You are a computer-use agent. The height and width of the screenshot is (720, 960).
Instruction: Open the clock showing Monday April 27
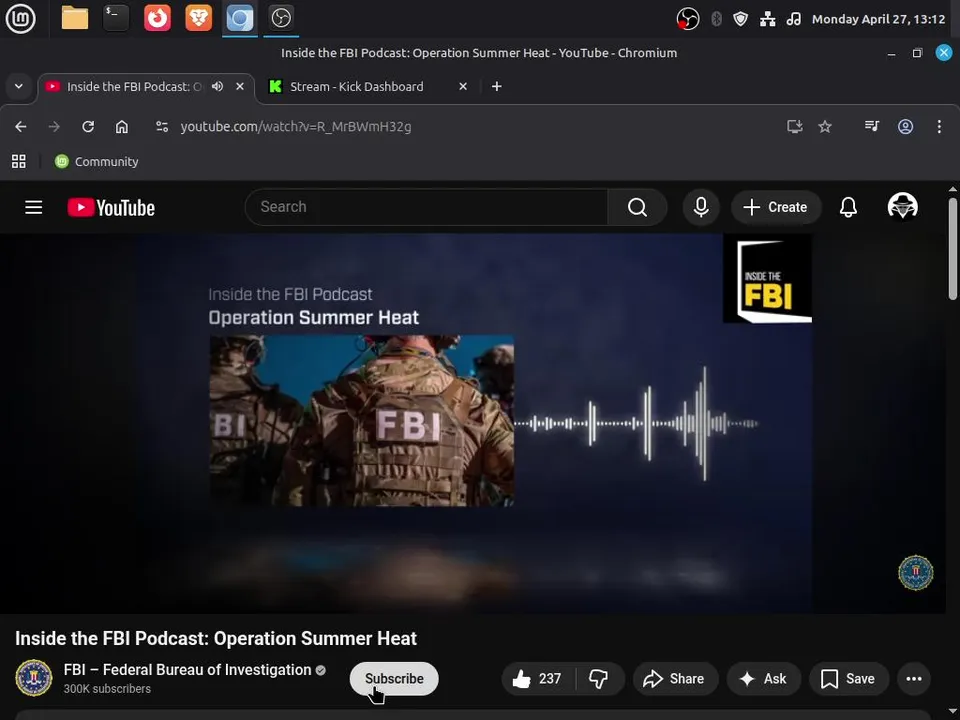click(x=878, y=19)
